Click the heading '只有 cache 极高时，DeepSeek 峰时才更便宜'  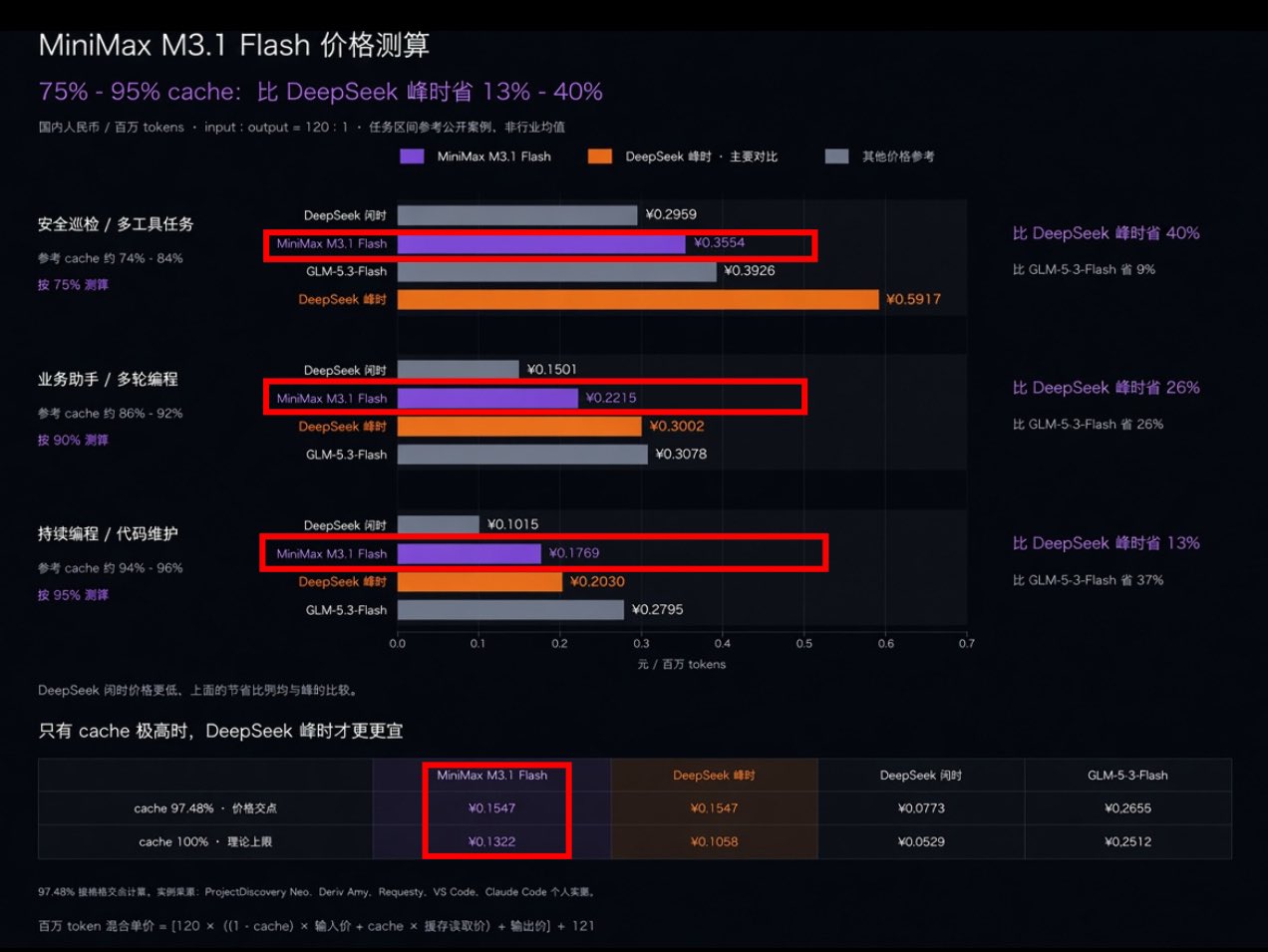pos(220,731)
